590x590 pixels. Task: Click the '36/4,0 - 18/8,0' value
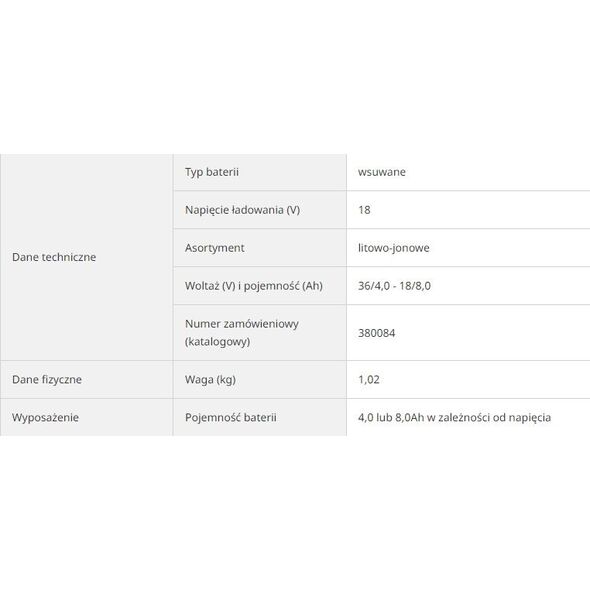394,286
